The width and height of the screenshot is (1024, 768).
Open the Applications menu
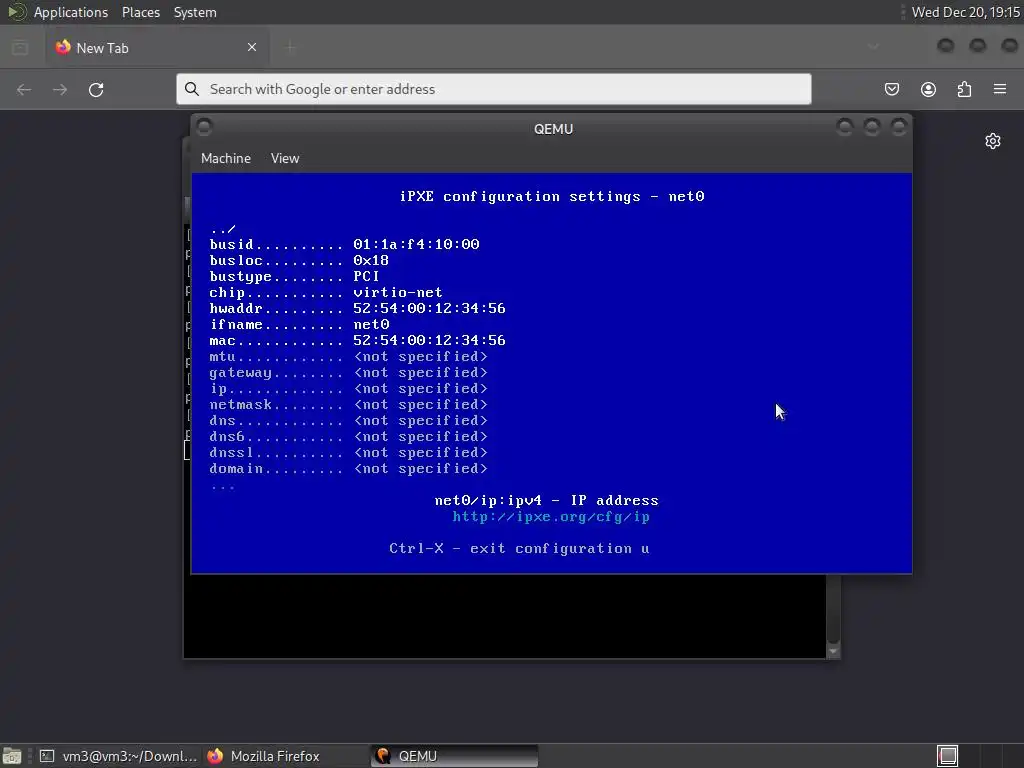(x=71, y=12)
